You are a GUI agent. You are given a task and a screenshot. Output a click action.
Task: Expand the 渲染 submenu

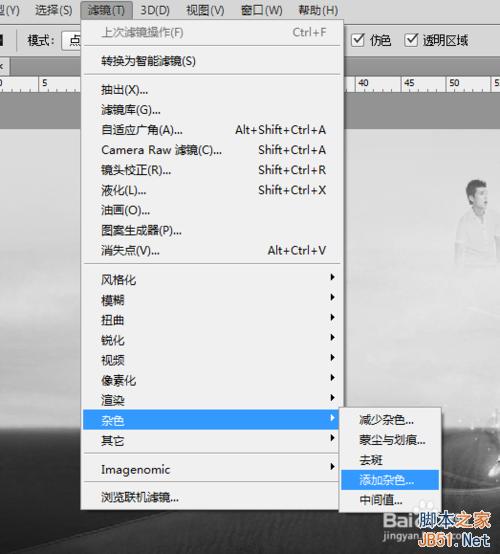[x=212, y=400]
